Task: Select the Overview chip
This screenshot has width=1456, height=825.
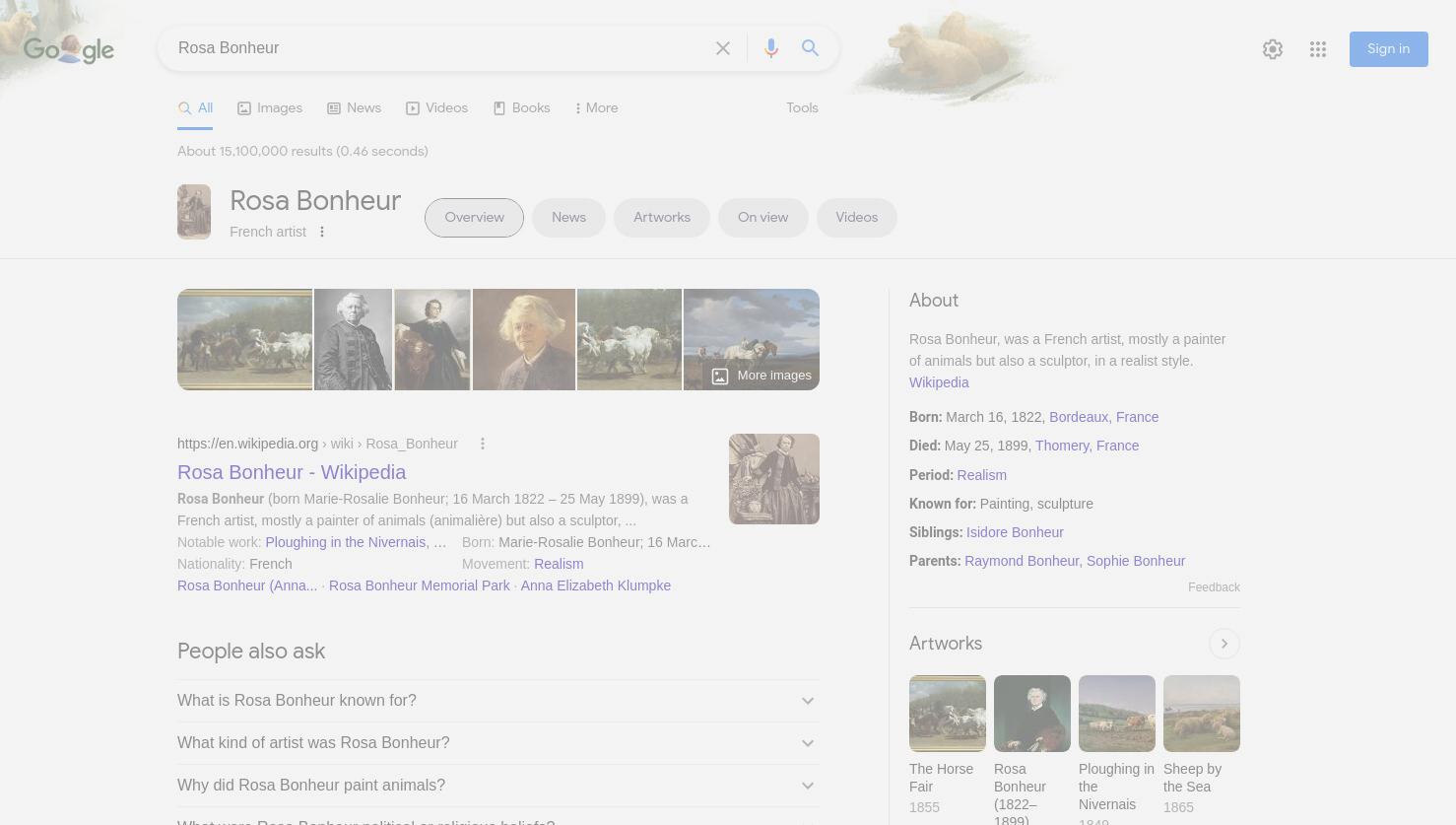Action: click(x=474, y=218)
